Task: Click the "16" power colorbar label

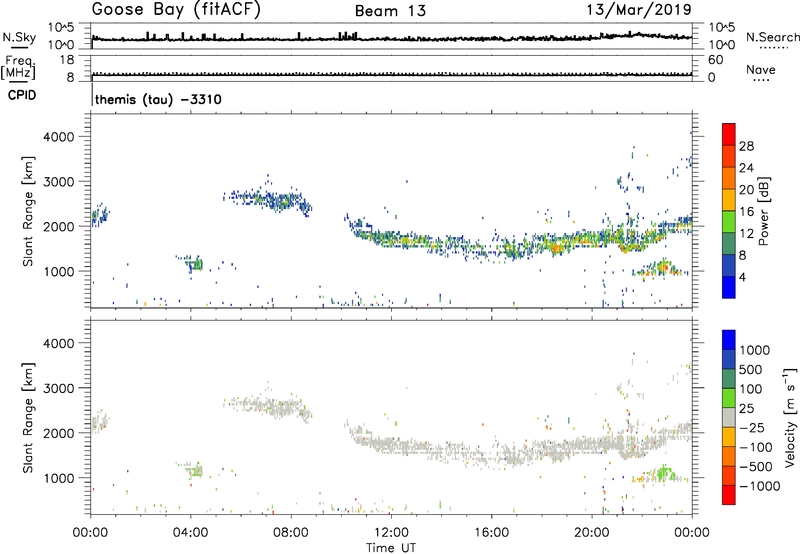Action: tap(746, 212)
